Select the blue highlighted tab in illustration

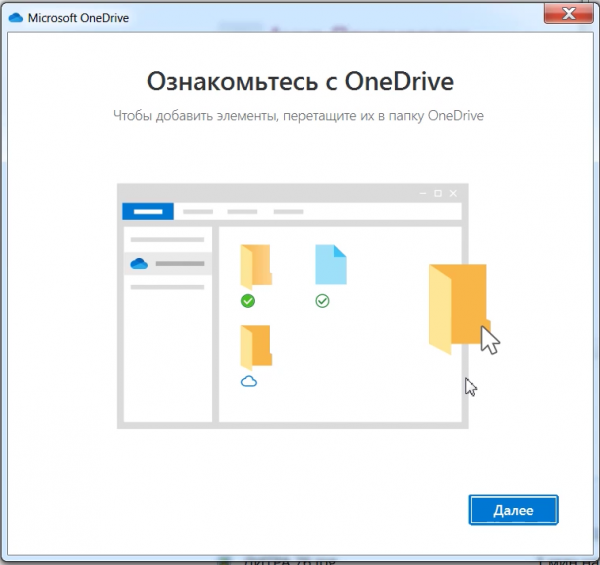[148, 211]
